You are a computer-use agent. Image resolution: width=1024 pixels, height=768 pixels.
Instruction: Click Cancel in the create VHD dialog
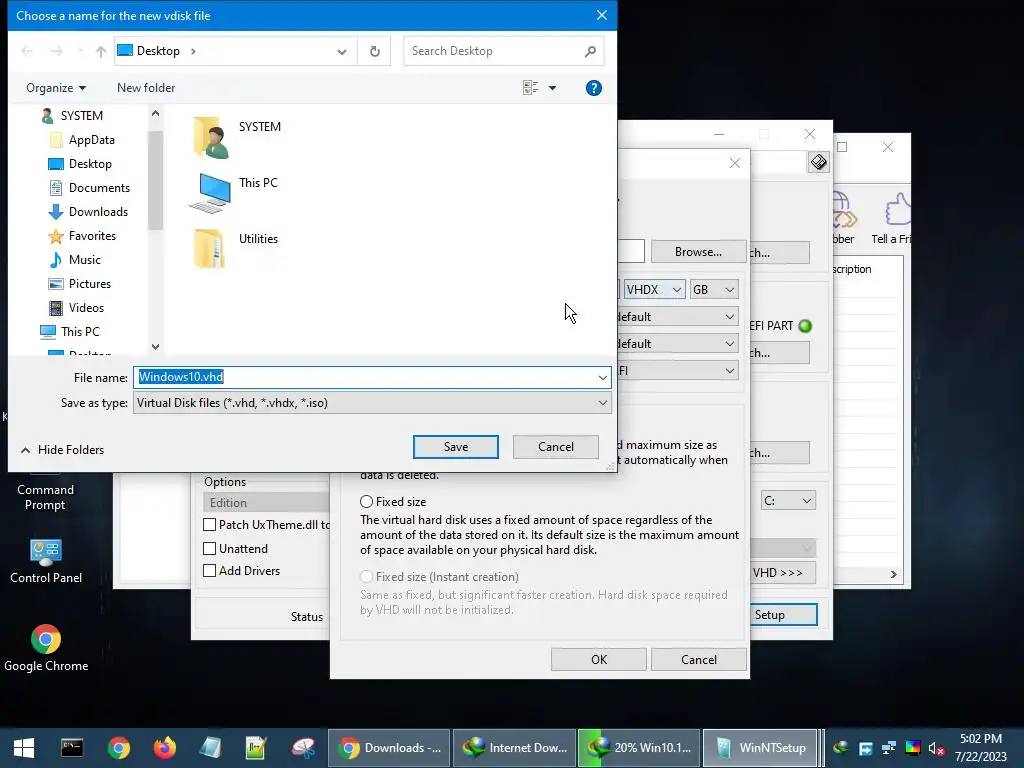pyautogui.click(x=699, y=660)
